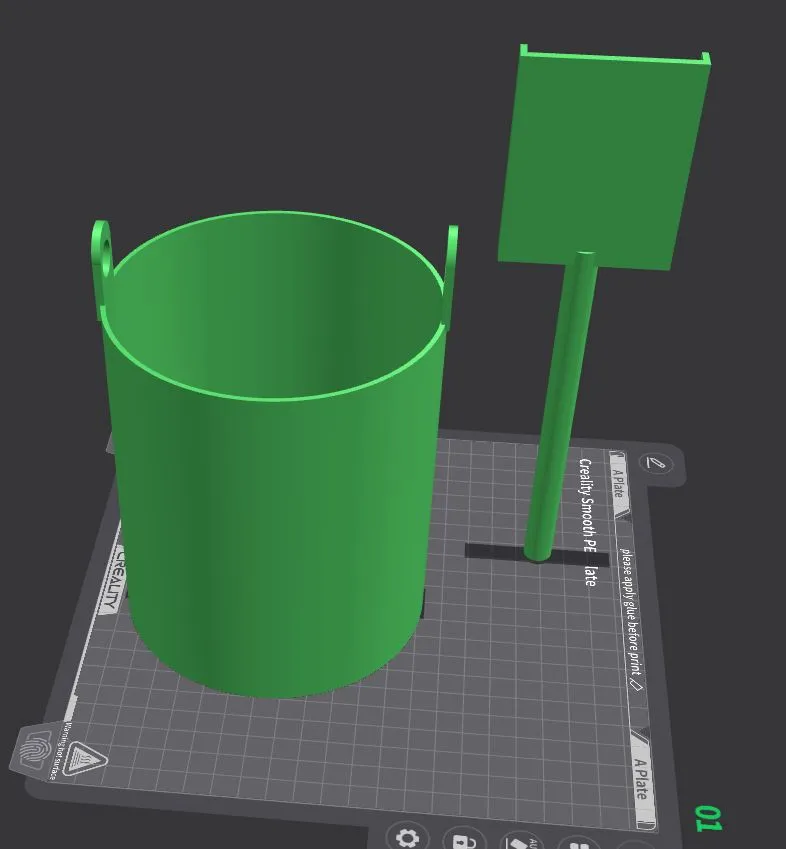
Task: Click the arrange objects icon beside auto orient
Action: (578, 844)
